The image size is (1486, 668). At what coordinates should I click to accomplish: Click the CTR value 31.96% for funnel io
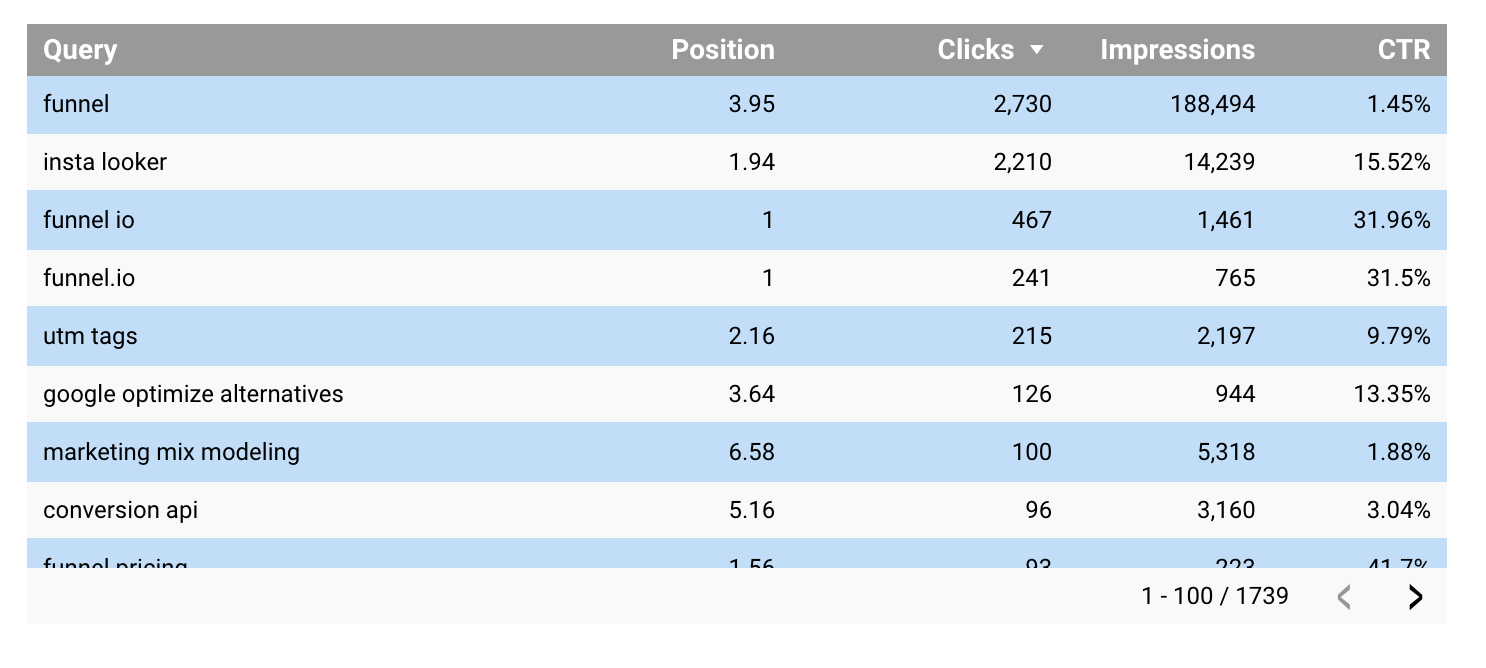[x=1392, y=220]
